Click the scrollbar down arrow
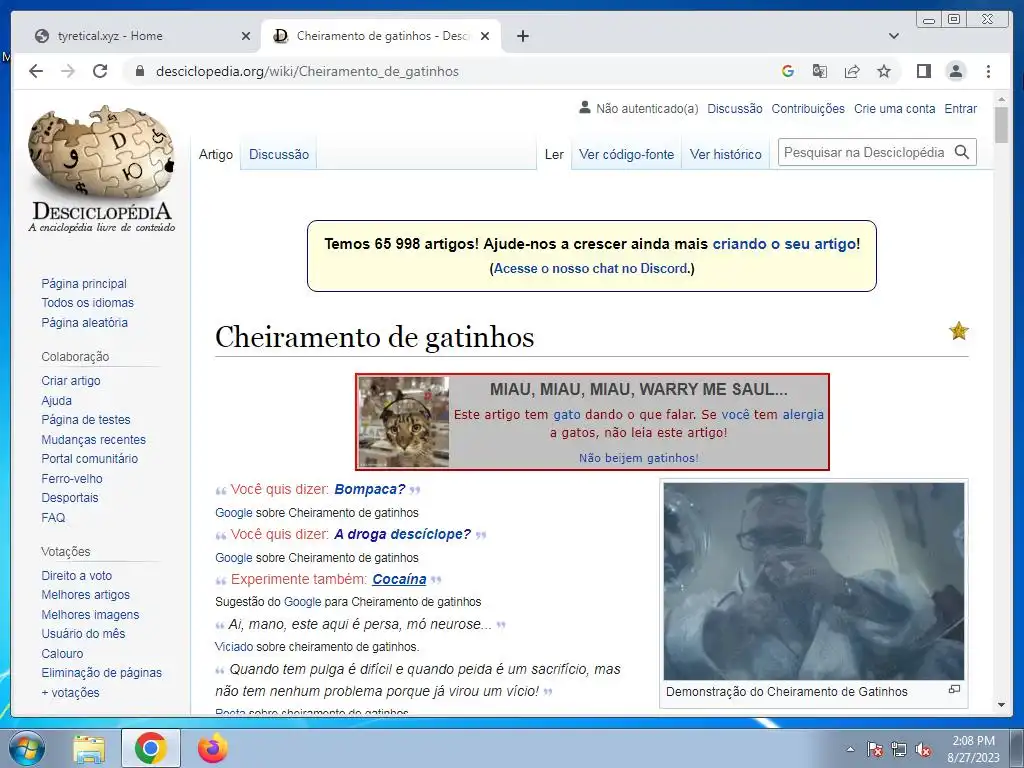The image size is (1024, 768). (1001, 705)
